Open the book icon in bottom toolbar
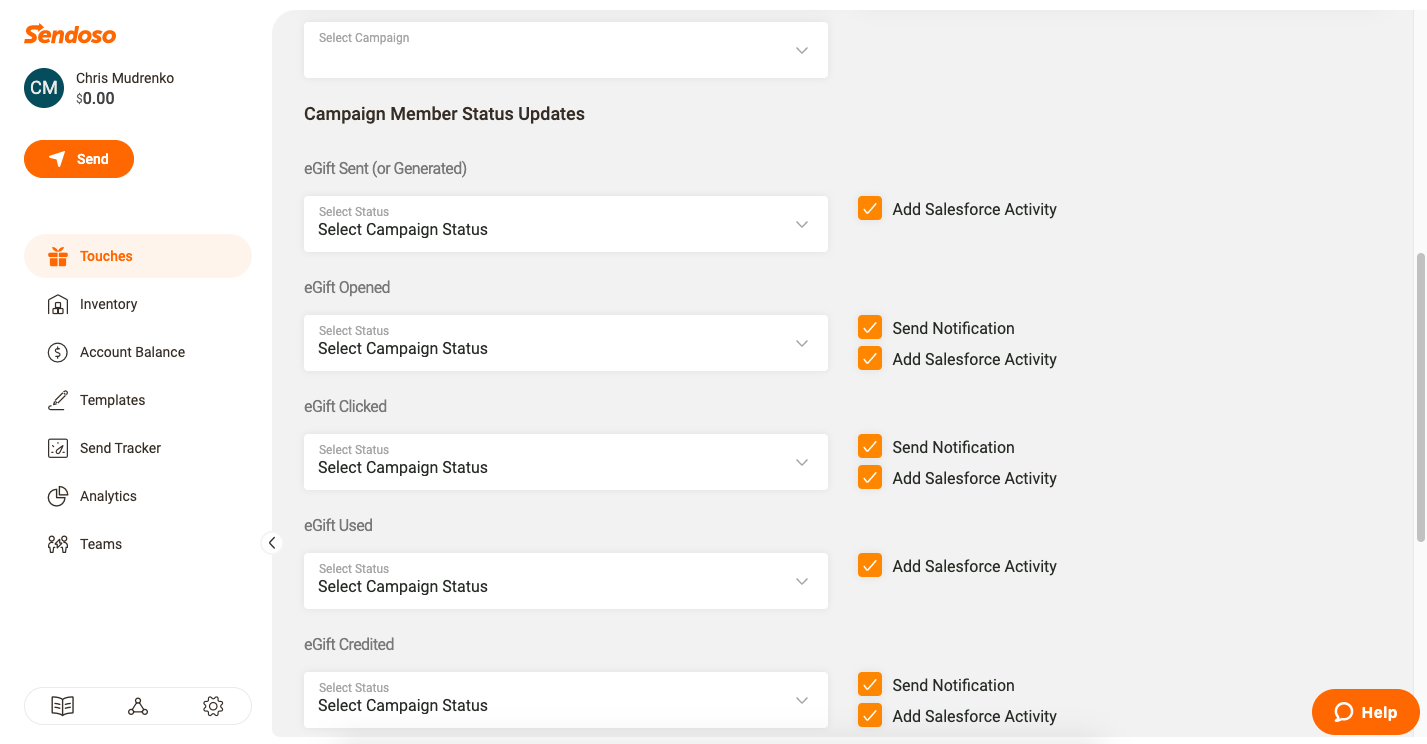1427x744 pixels. [x=63, y=706]
